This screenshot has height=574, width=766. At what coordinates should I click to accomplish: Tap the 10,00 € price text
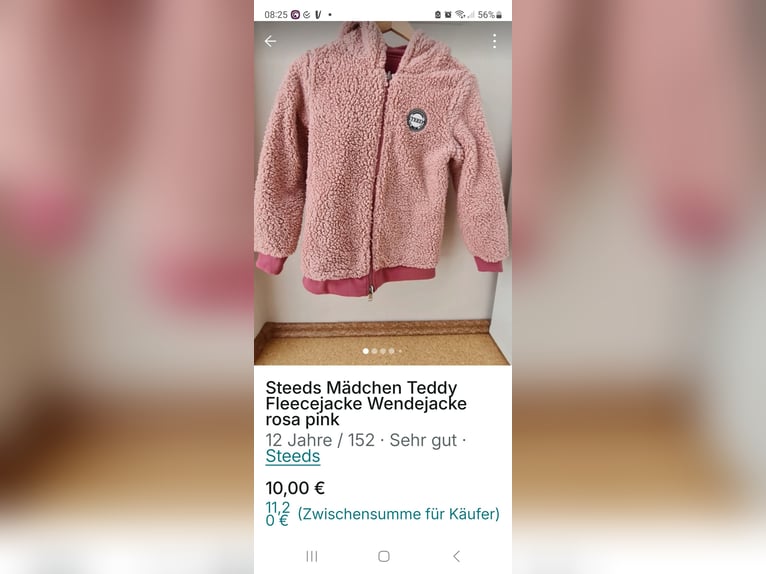coord(295,488)
